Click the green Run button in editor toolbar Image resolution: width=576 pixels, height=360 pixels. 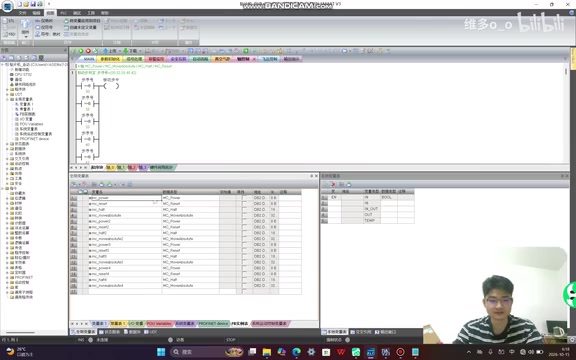(x=81, y=51)
